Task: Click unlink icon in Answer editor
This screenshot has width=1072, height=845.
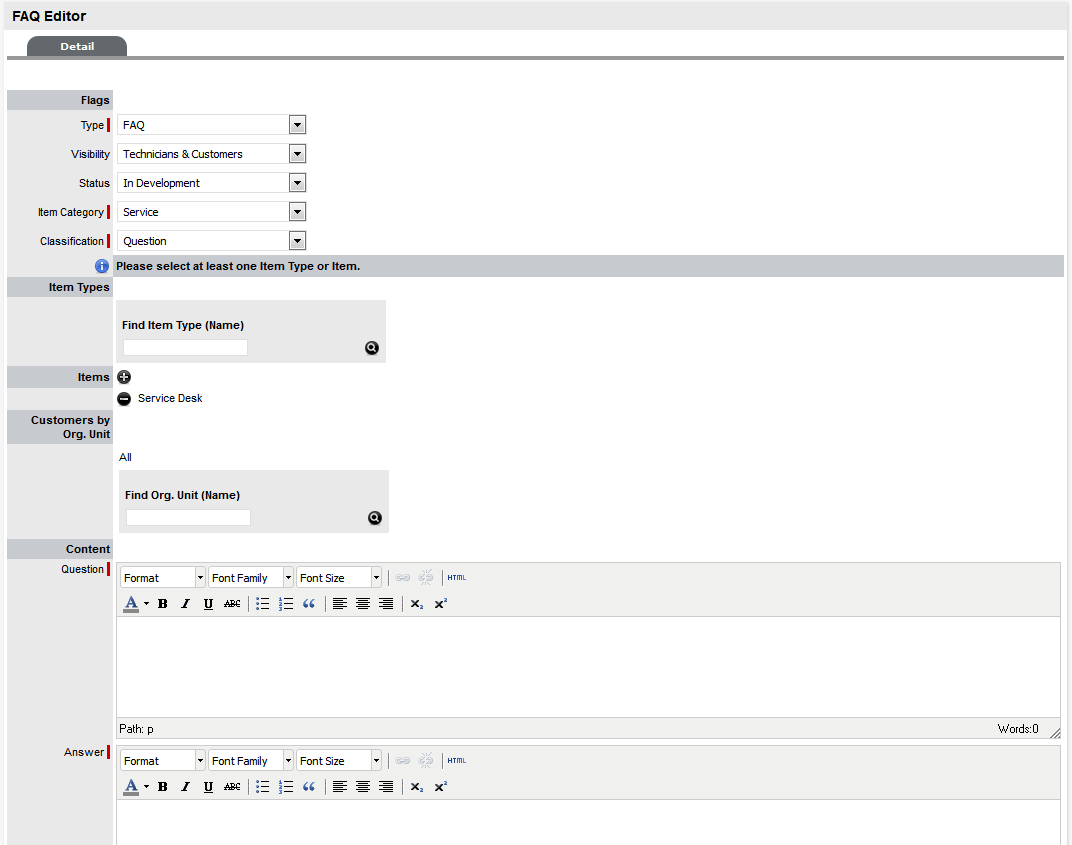Action: coord(426,761)
